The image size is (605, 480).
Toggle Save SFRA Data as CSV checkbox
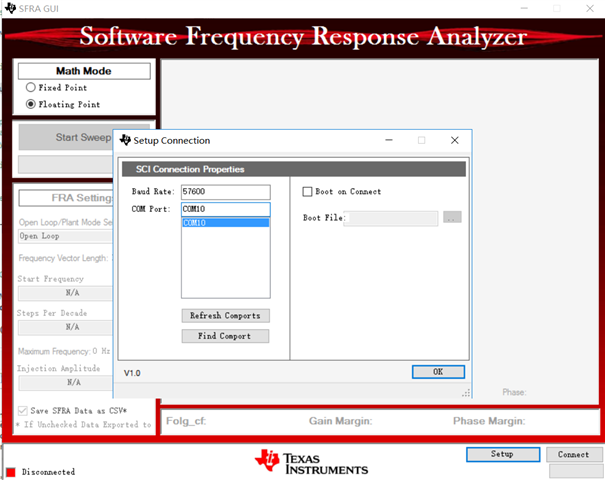tap(23, 411)
